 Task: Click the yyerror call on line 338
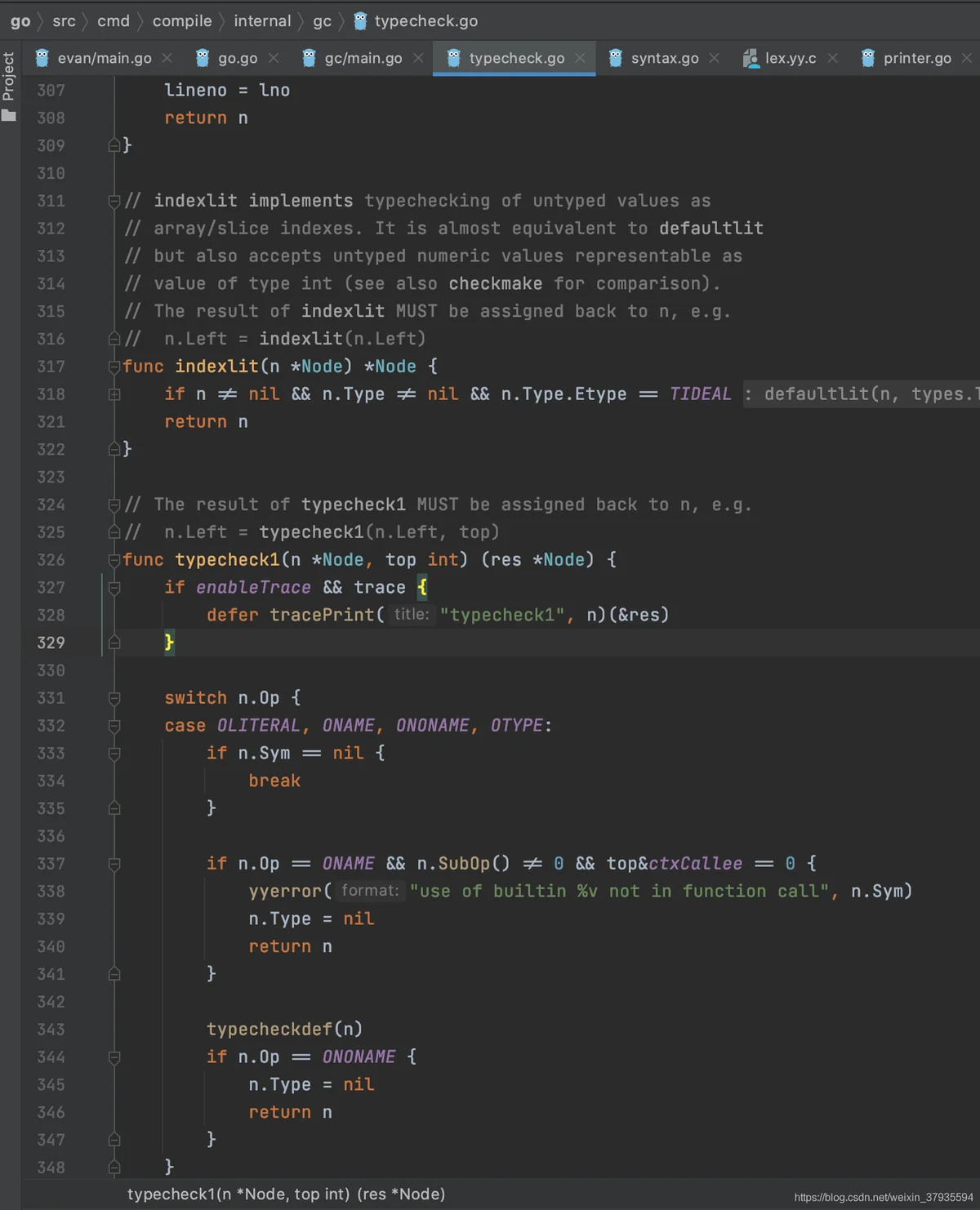(286, 892)
